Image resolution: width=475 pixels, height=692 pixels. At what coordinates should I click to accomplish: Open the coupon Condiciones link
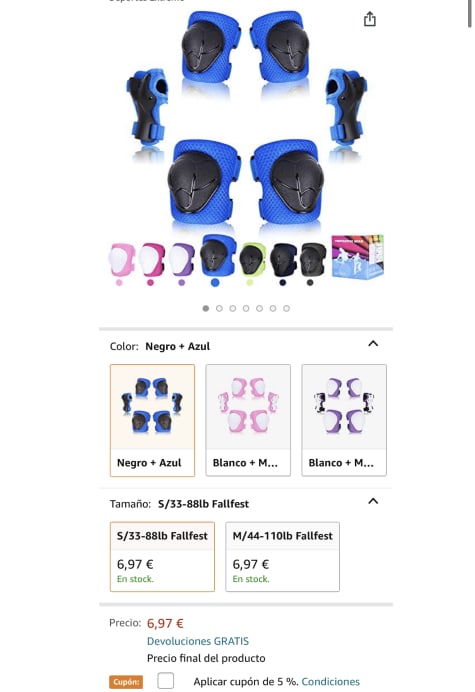coord(331,681)
